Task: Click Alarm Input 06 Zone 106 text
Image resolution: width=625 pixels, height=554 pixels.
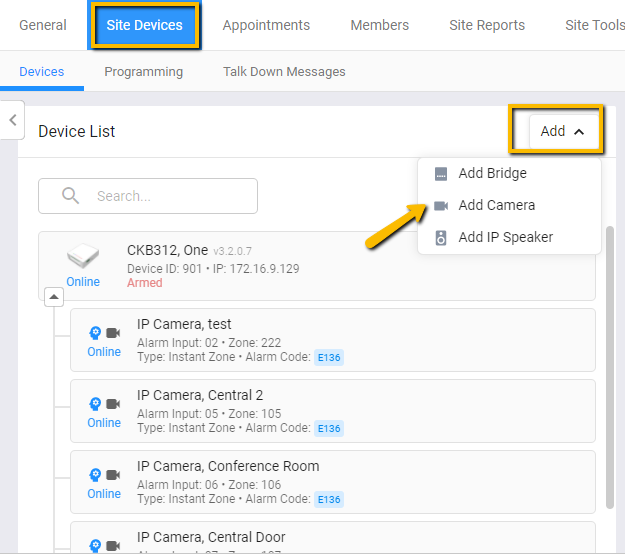Action: (x=209, y=485)
